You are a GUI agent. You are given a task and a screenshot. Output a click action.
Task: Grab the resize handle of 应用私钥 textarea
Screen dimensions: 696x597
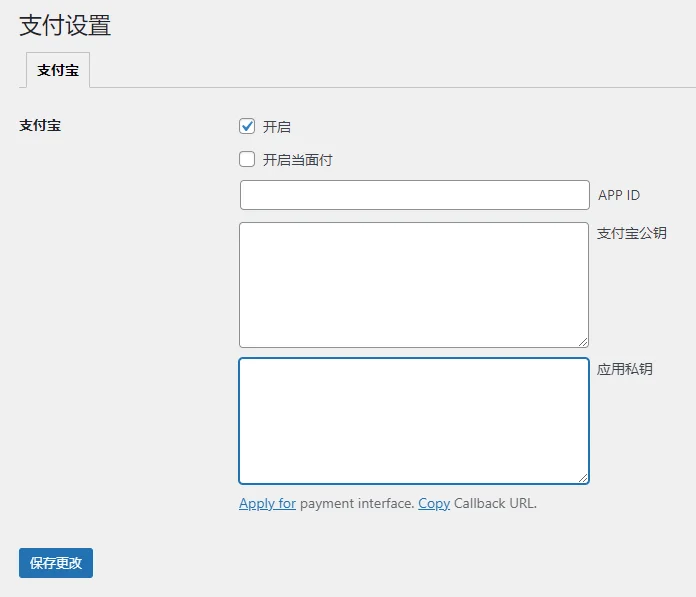coord(582,477)
